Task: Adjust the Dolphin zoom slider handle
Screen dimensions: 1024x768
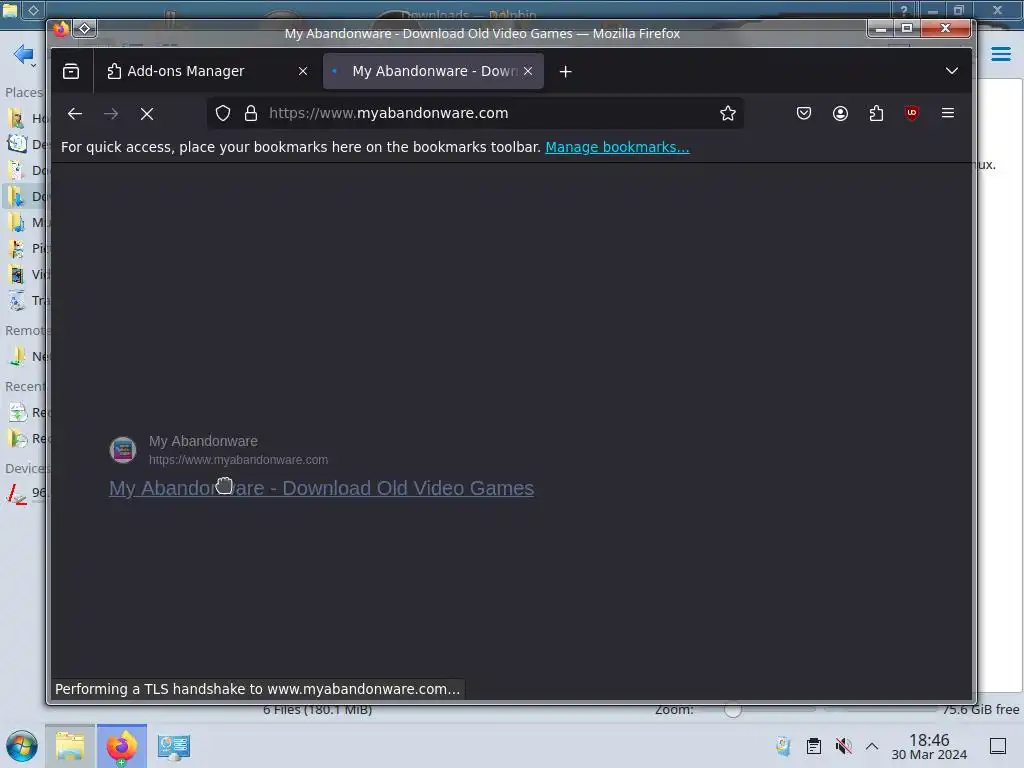Action: pos(733,711)
